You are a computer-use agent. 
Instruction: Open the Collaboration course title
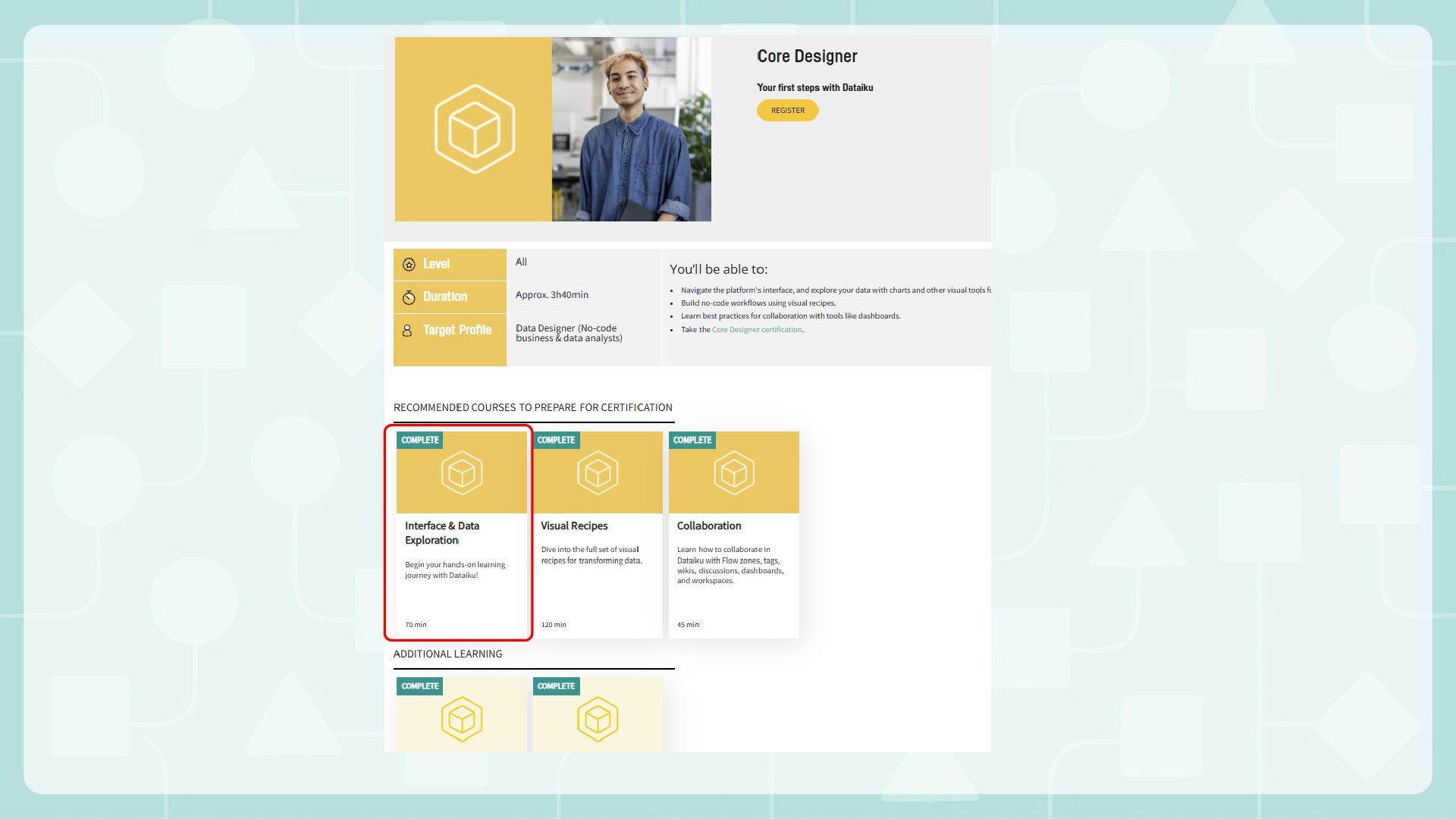[x=709, y=526]
